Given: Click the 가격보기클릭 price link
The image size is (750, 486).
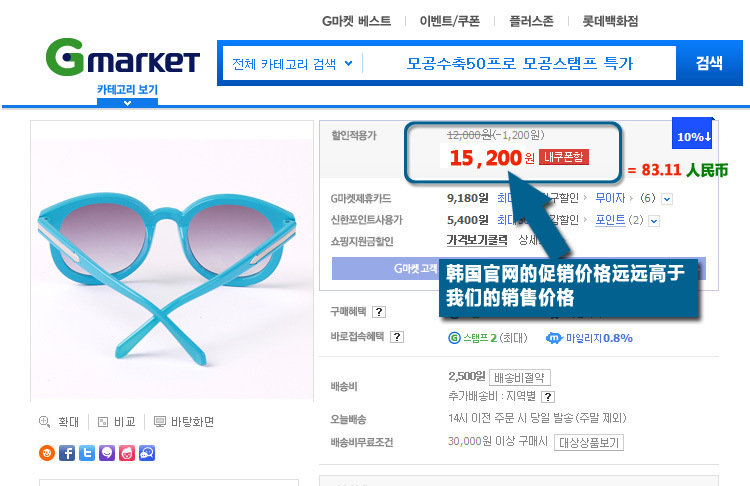Looking at the screenshot, I should (477, 240).
